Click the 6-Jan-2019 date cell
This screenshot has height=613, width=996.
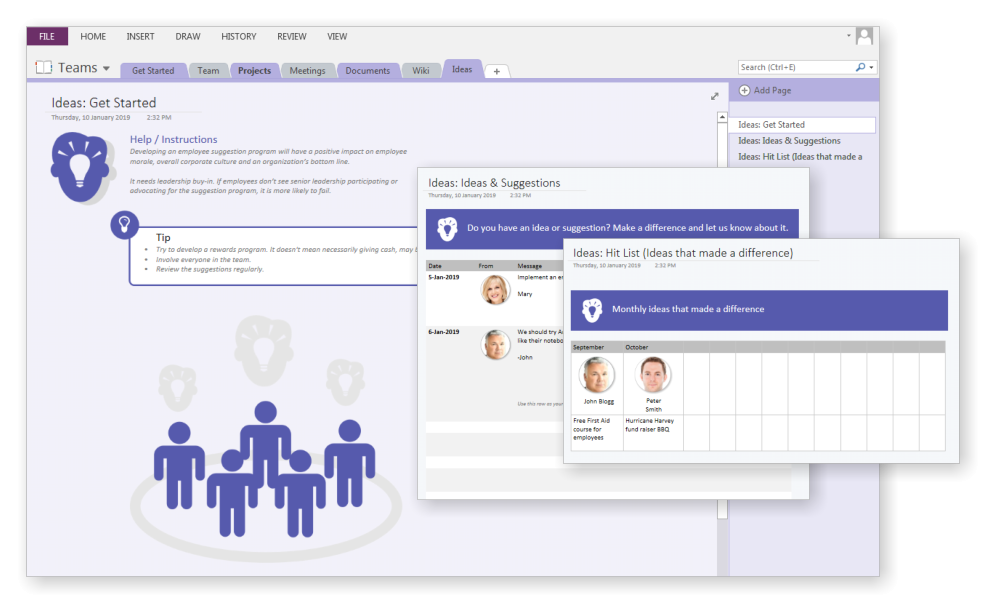tap(443, 332)
